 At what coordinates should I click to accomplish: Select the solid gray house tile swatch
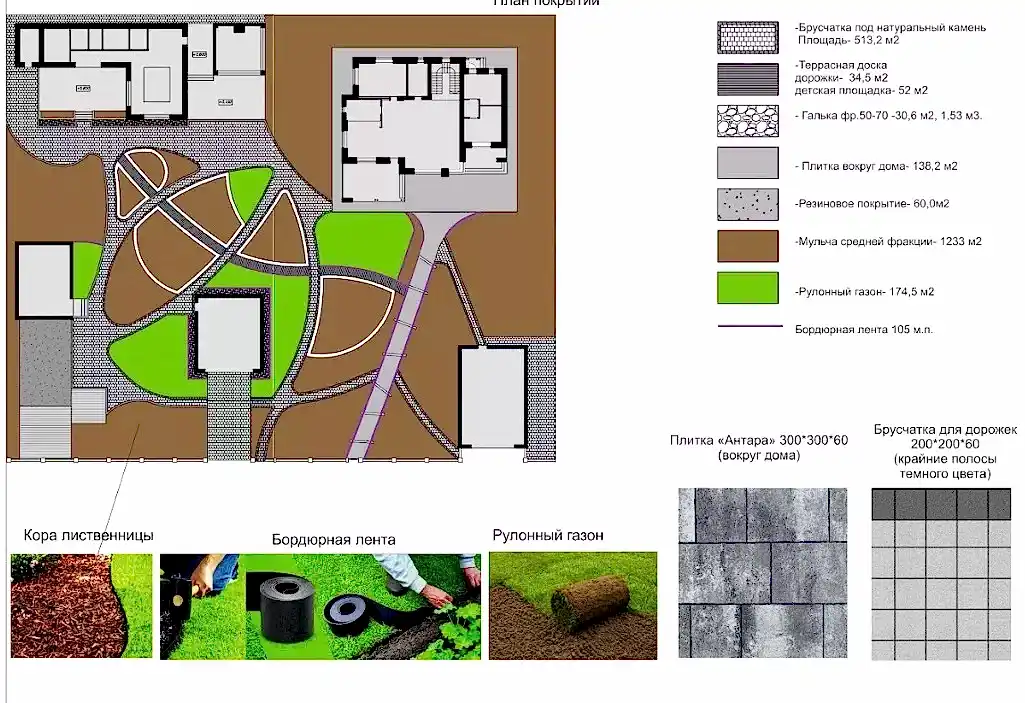(x=748, y=163)
